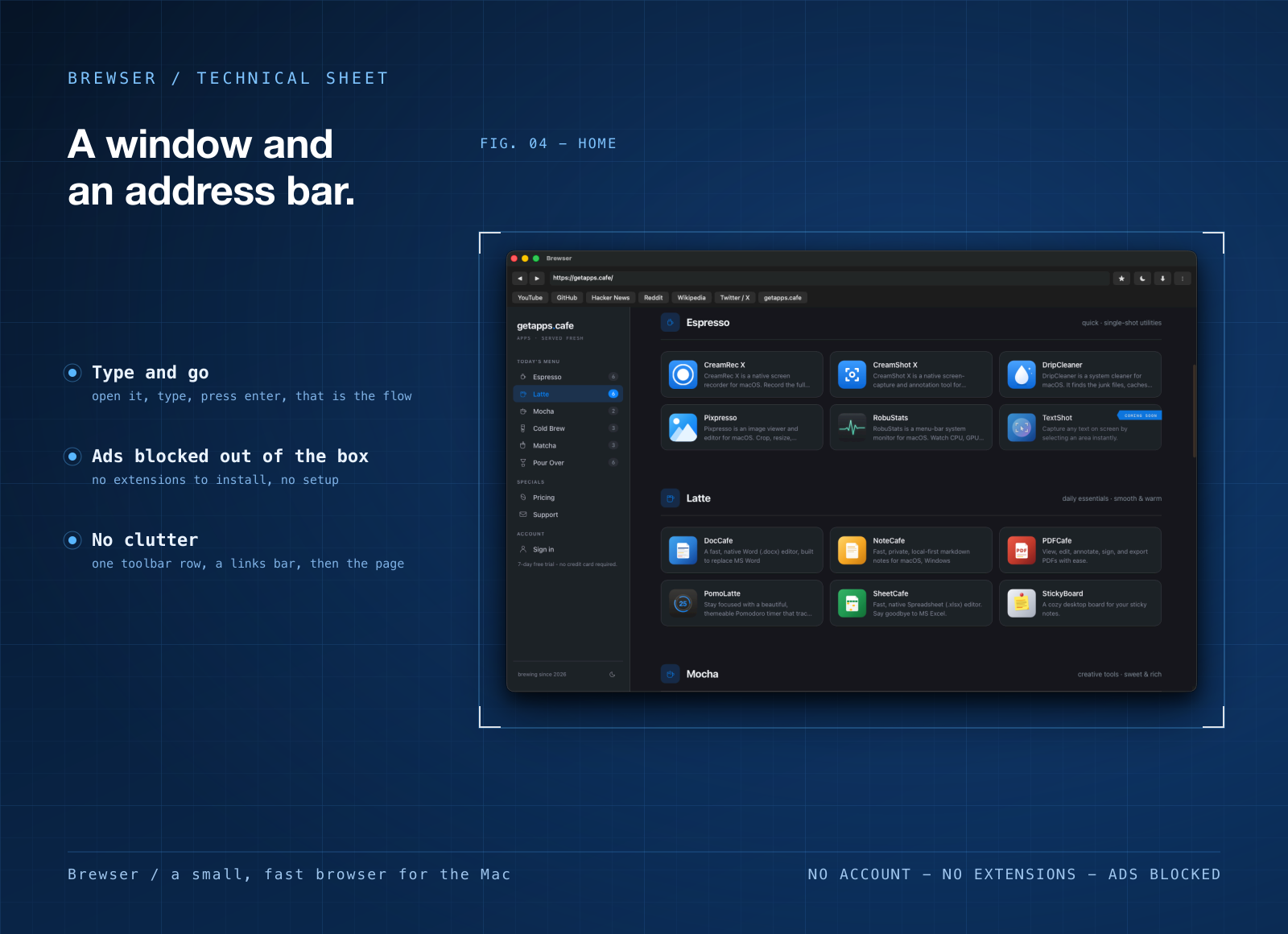Click the NoteCafe yellow note icon
1288x934 pixels.
point(852,551)
